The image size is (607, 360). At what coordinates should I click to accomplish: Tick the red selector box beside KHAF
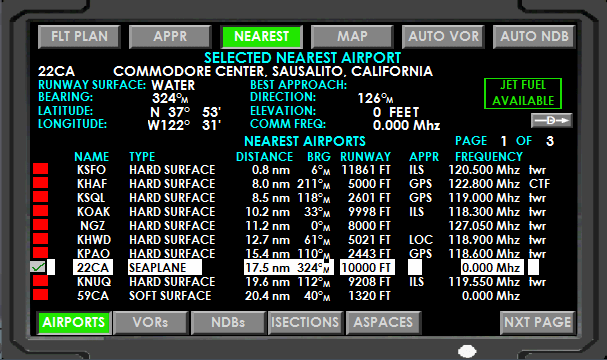pyautogui.click(x=40, y=183)
